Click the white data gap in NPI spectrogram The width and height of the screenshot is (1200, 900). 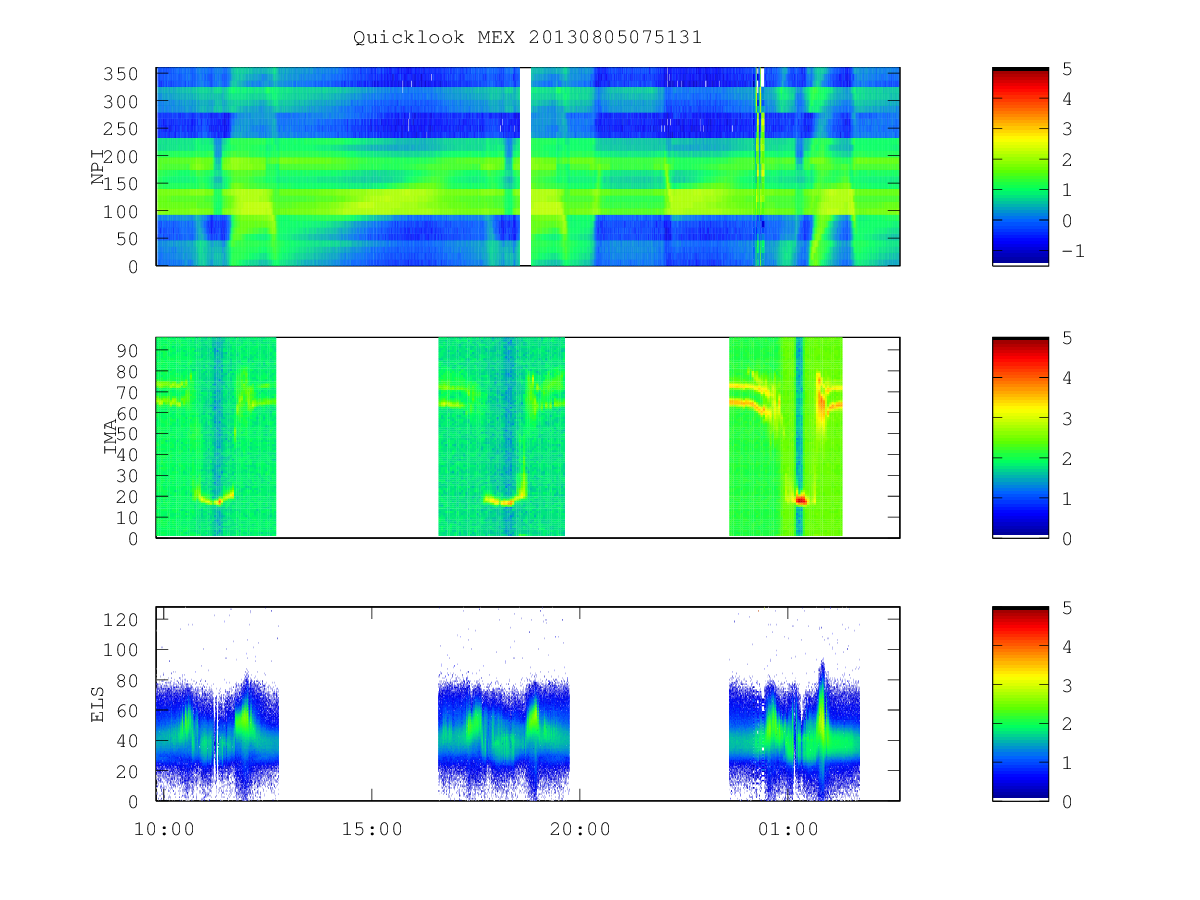525,166
